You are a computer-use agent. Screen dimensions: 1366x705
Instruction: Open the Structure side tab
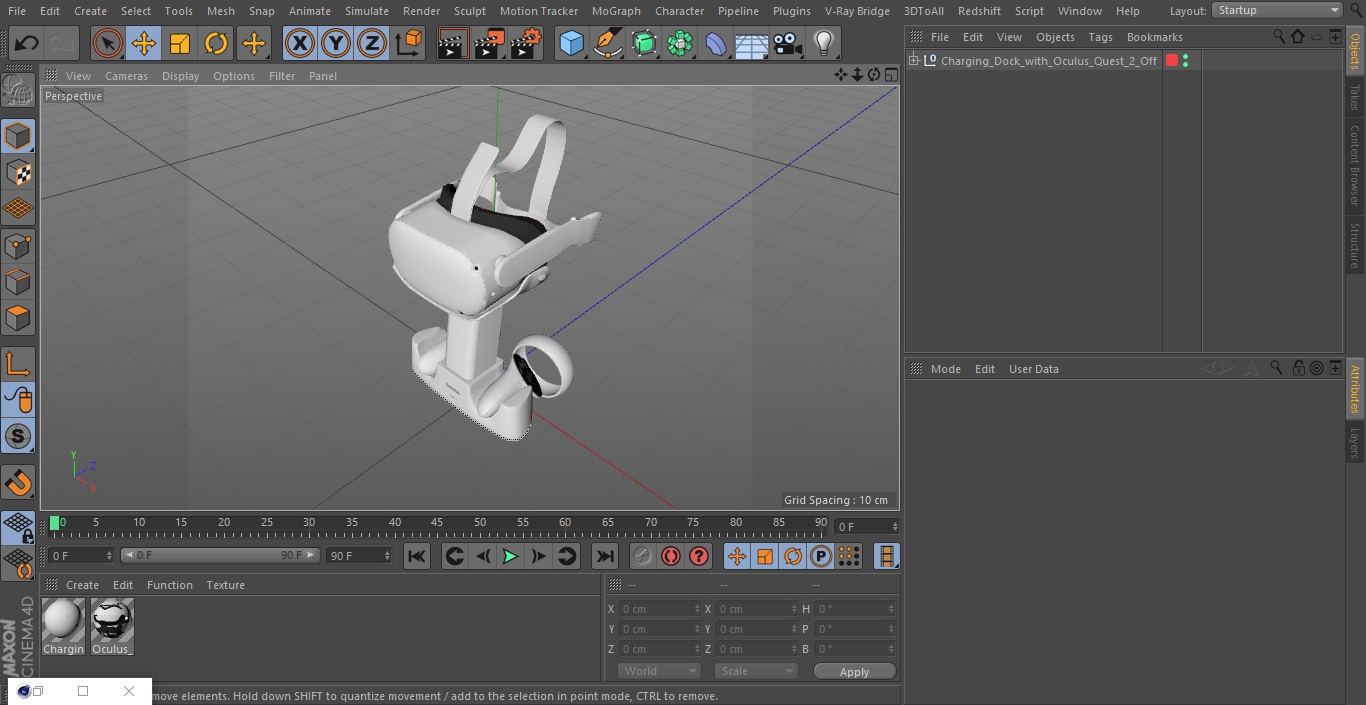point(1355,245)
